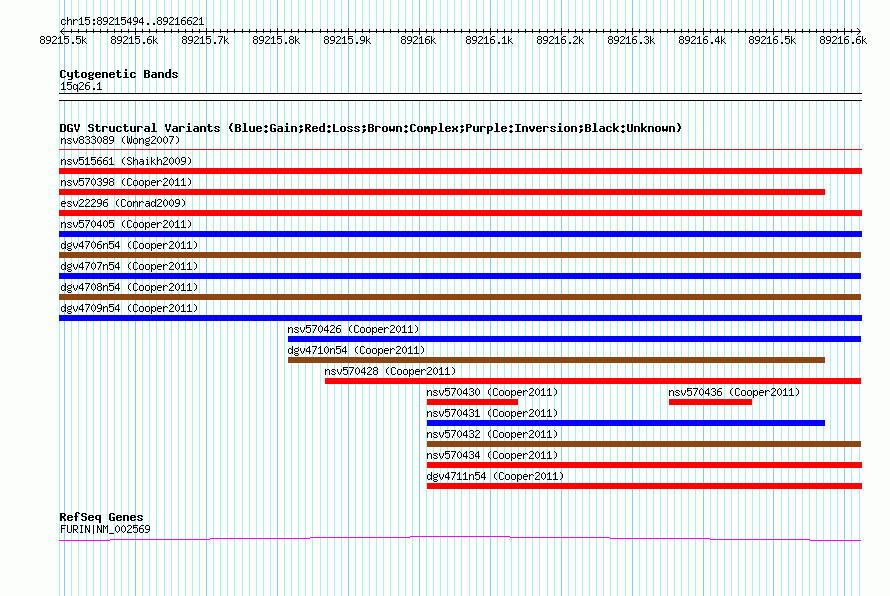Click the 89215.7k ruler tick label
Image resolution: width=890 pixels, height=596 pixels.
(205, 41)
